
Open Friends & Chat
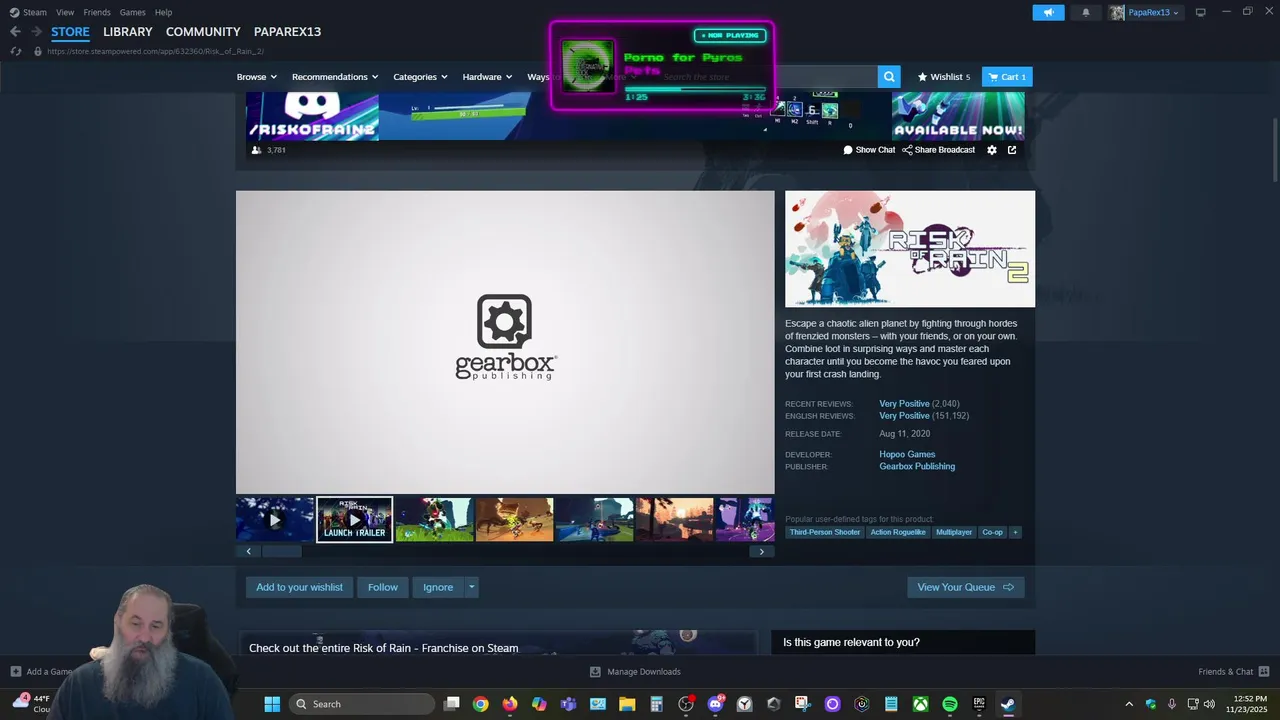1233,672
